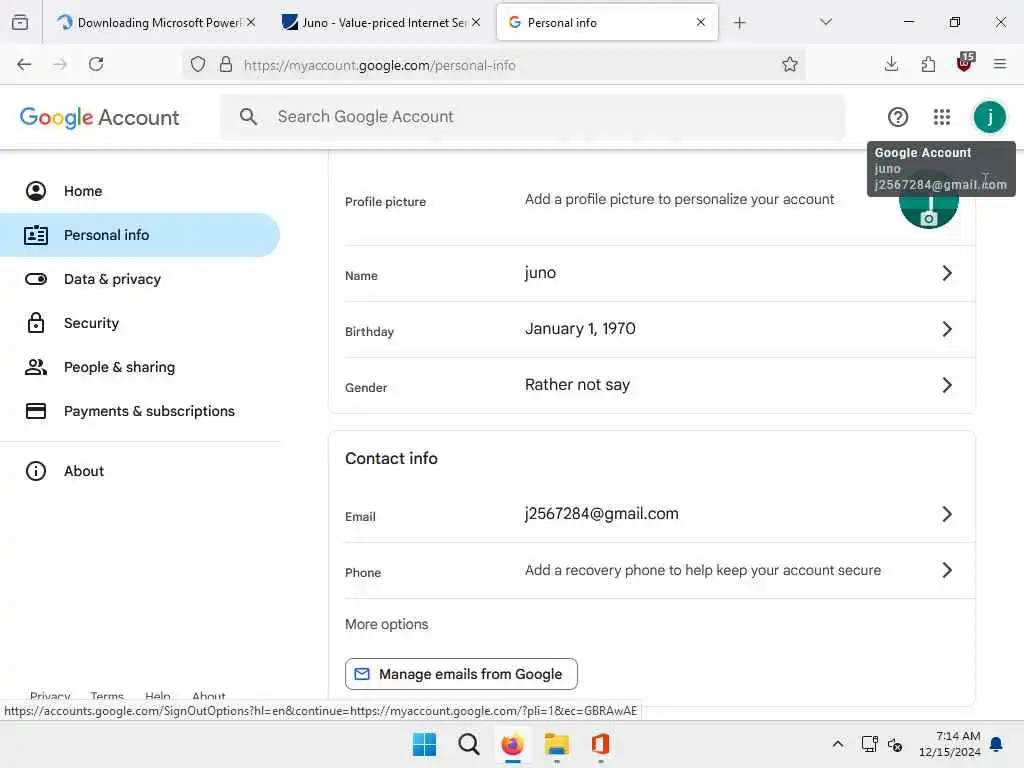Open the list all tabs dropdown arrow
1024x768 pixels.
[826, 22]
